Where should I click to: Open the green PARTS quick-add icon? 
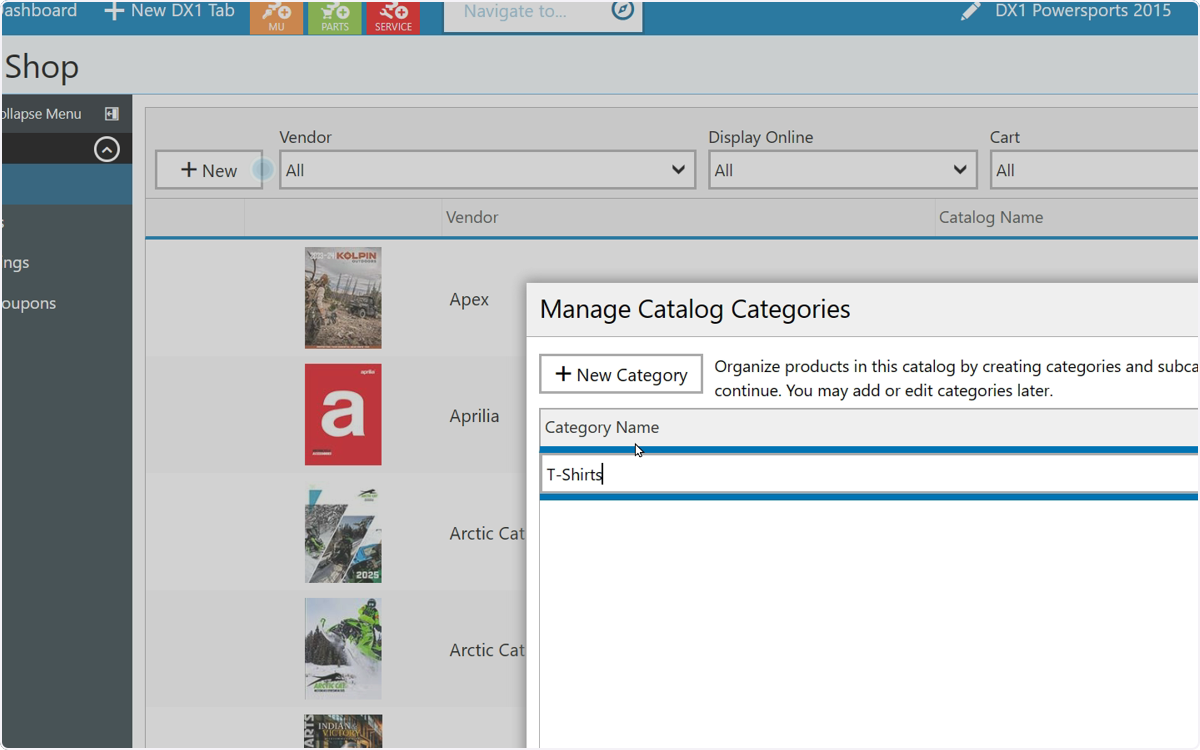coord(335,17)
